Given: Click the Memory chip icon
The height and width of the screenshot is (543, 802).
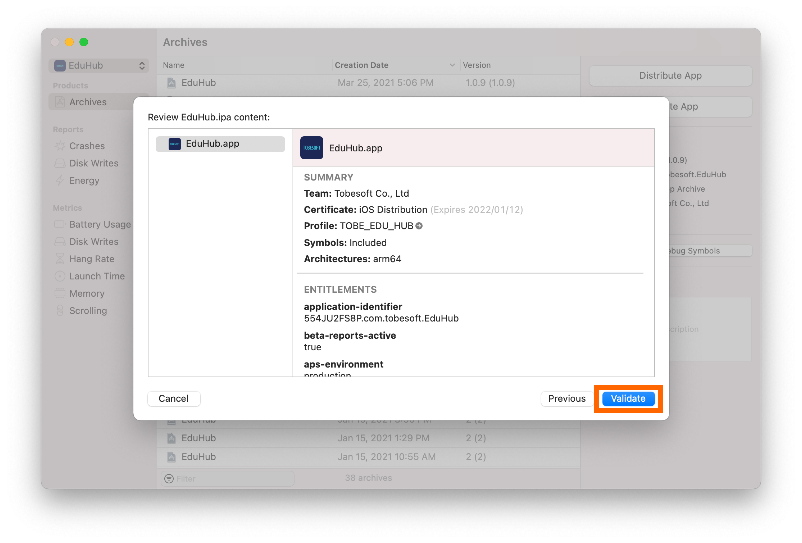Looking at the screenshot, I should click(x=60, y=293).
